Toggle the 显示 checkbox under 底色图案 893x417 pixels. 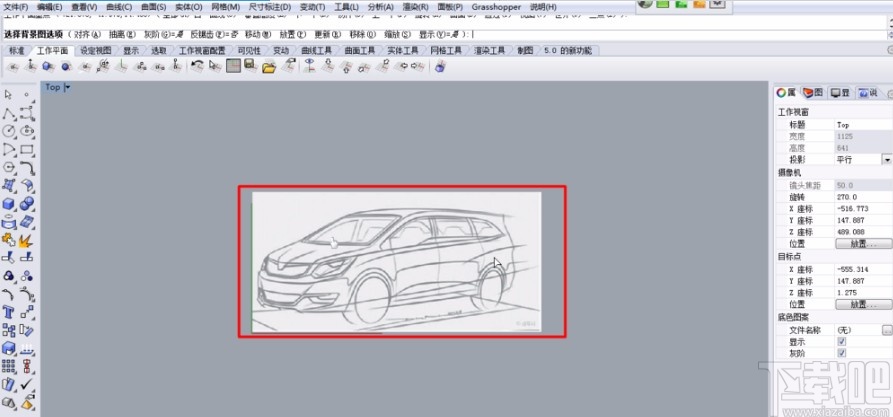coord(842,341)
